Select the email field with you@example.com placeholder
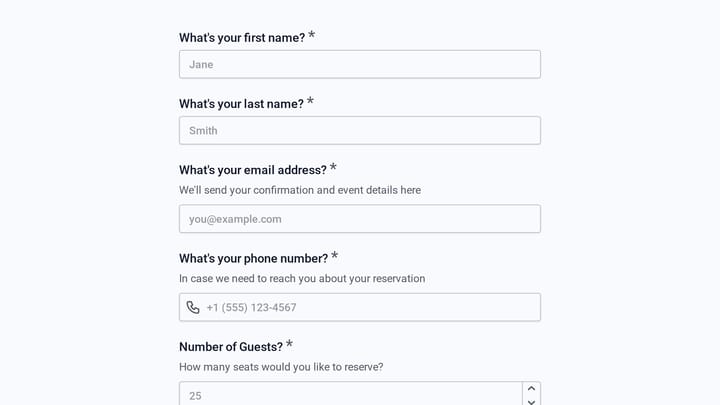 (x=360, y=219)
